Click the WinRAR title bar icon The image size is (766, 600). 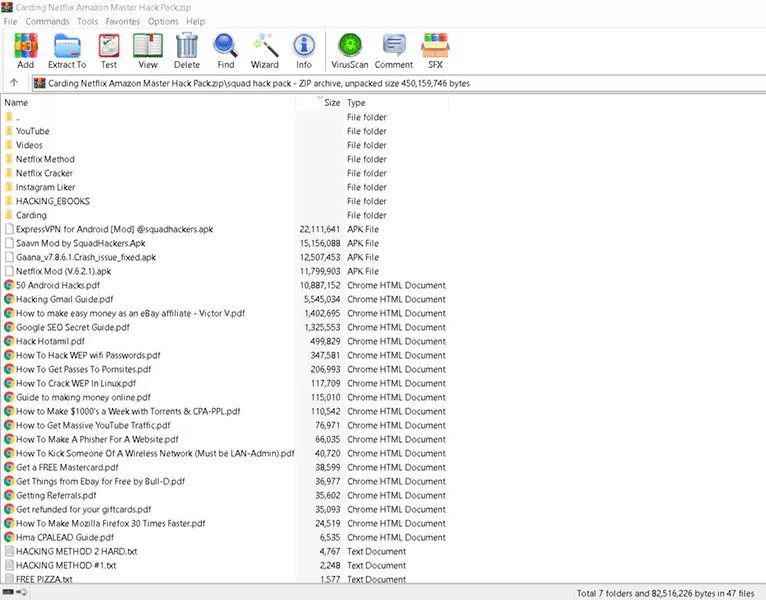click(7, 7)
